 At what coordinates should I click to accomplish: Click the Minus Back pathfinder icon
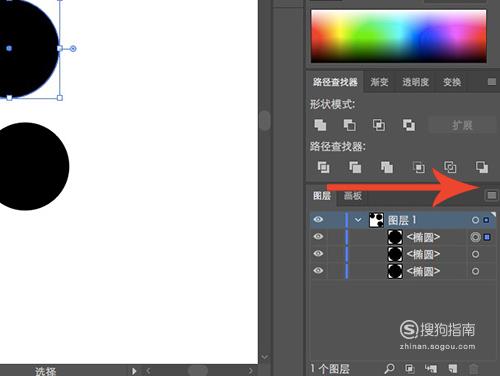click(482, 167)
